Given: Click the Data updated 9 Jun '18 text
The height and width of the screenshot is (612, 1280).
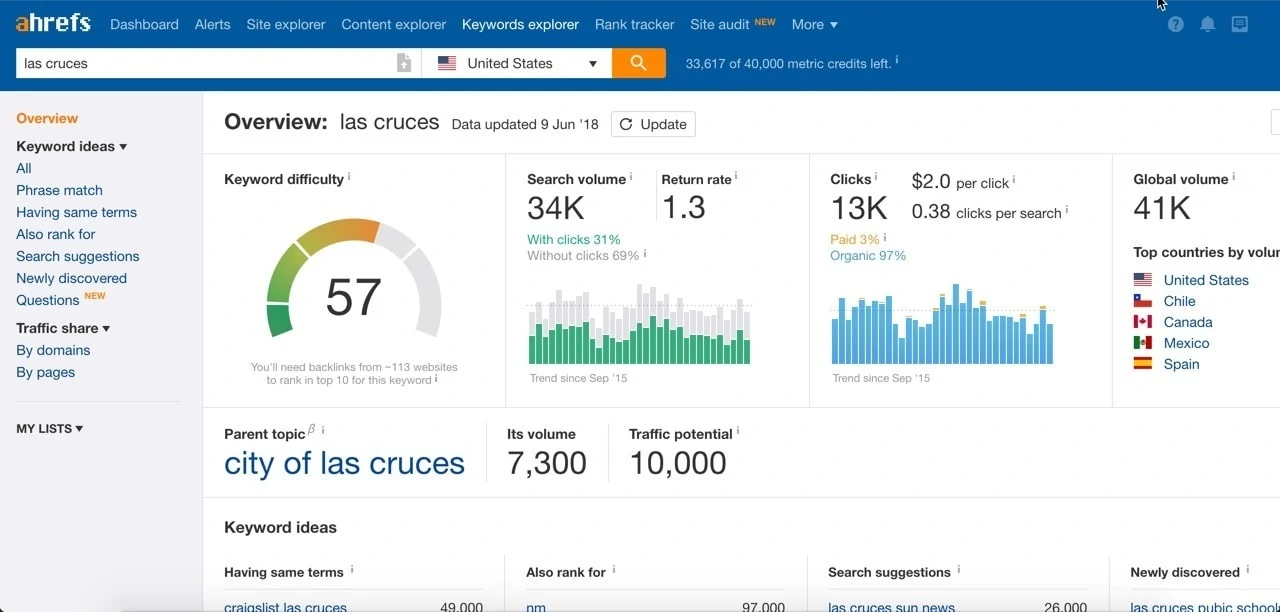Looking at the screenshot, I should pyautogui.click(x=525, y=124).
